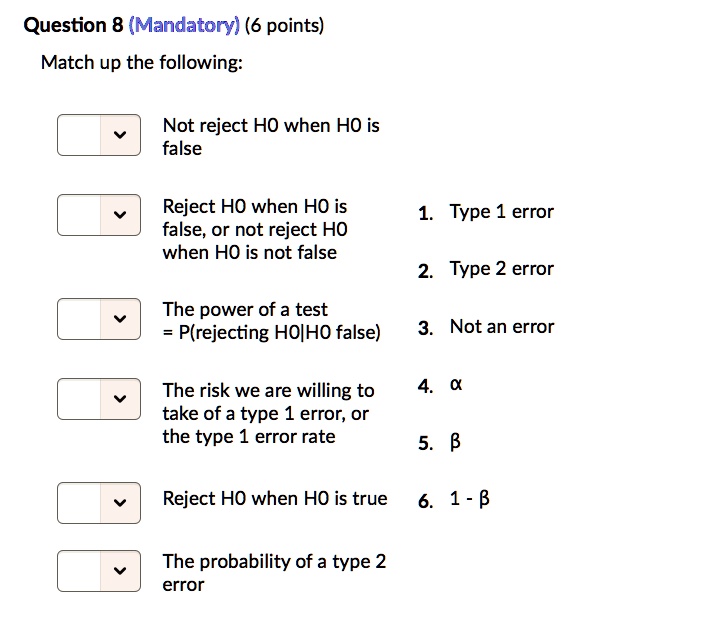Open dropdown for 'Not reject H0 when H0 is false'
Screen dimensions: 722x617
pyautogui.click(x=99, y=135)
